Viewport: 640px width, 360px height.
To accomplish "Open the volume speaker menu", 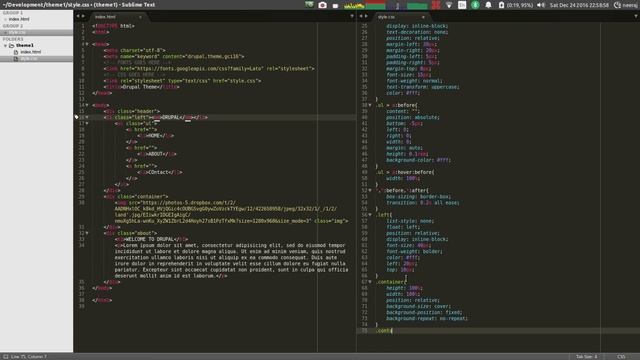I will [x=541, y=5].
